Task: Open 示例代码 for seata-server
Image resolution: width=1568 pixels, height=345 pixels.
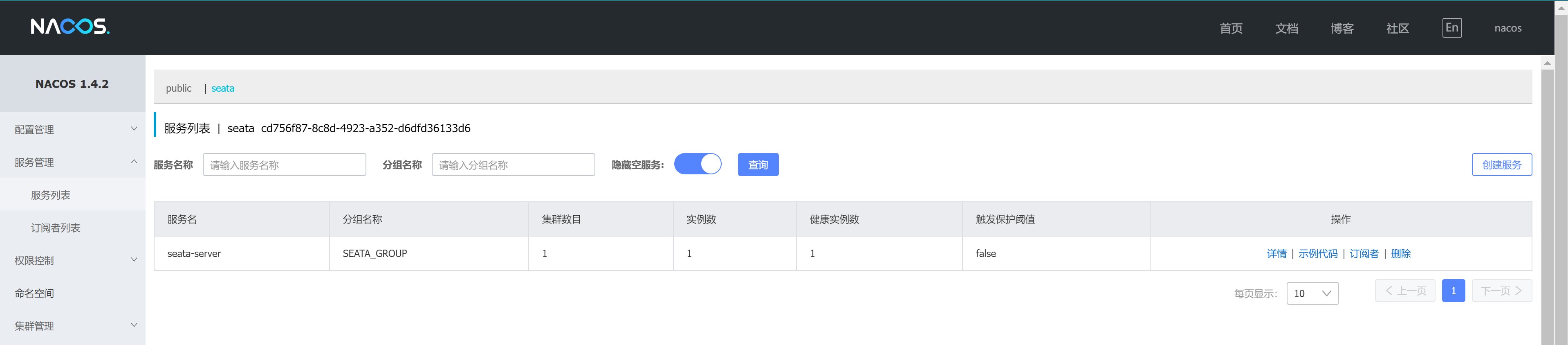Action: coord(1318,254)
